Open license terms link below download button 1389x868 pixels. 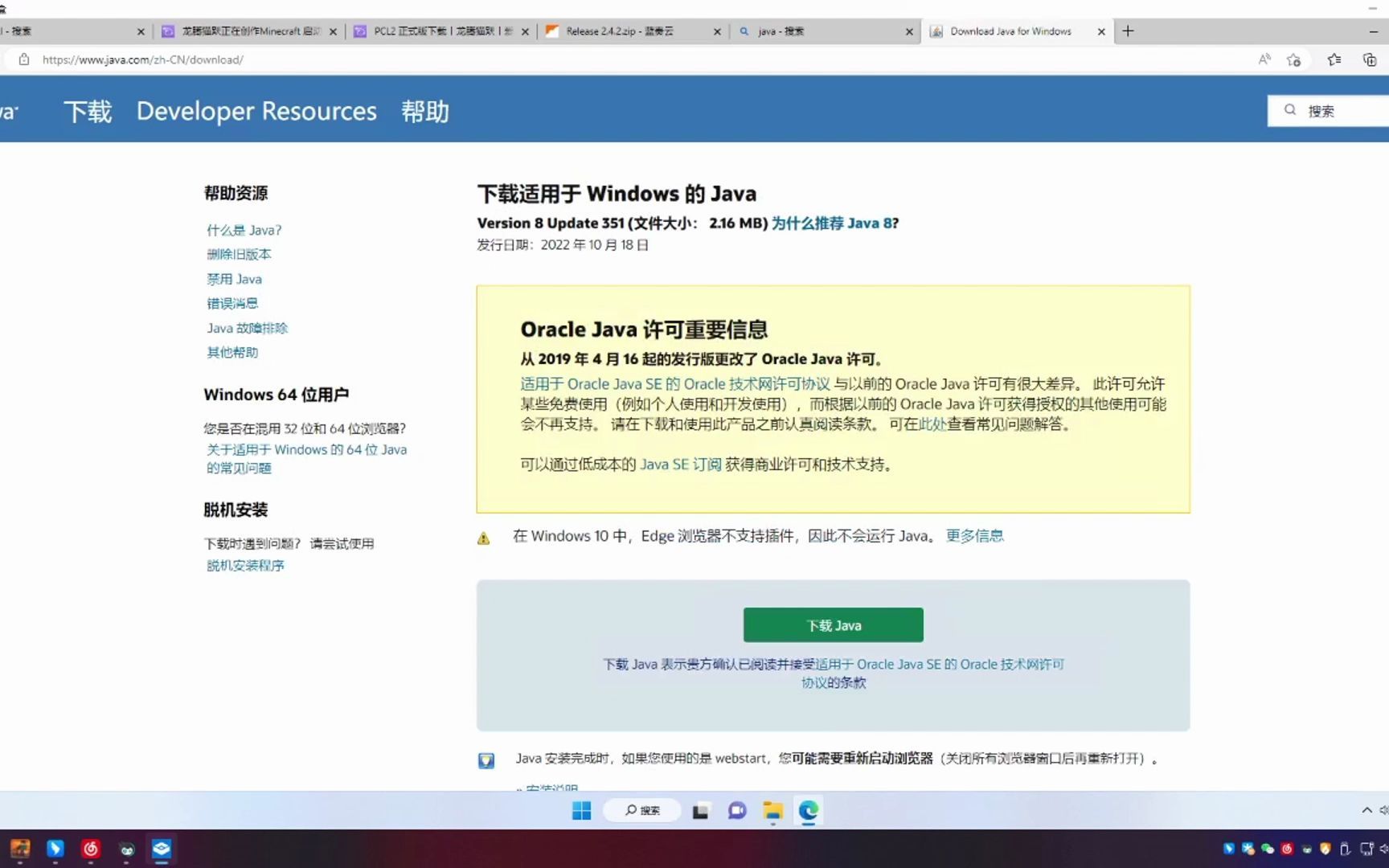[x=932, y=674]
